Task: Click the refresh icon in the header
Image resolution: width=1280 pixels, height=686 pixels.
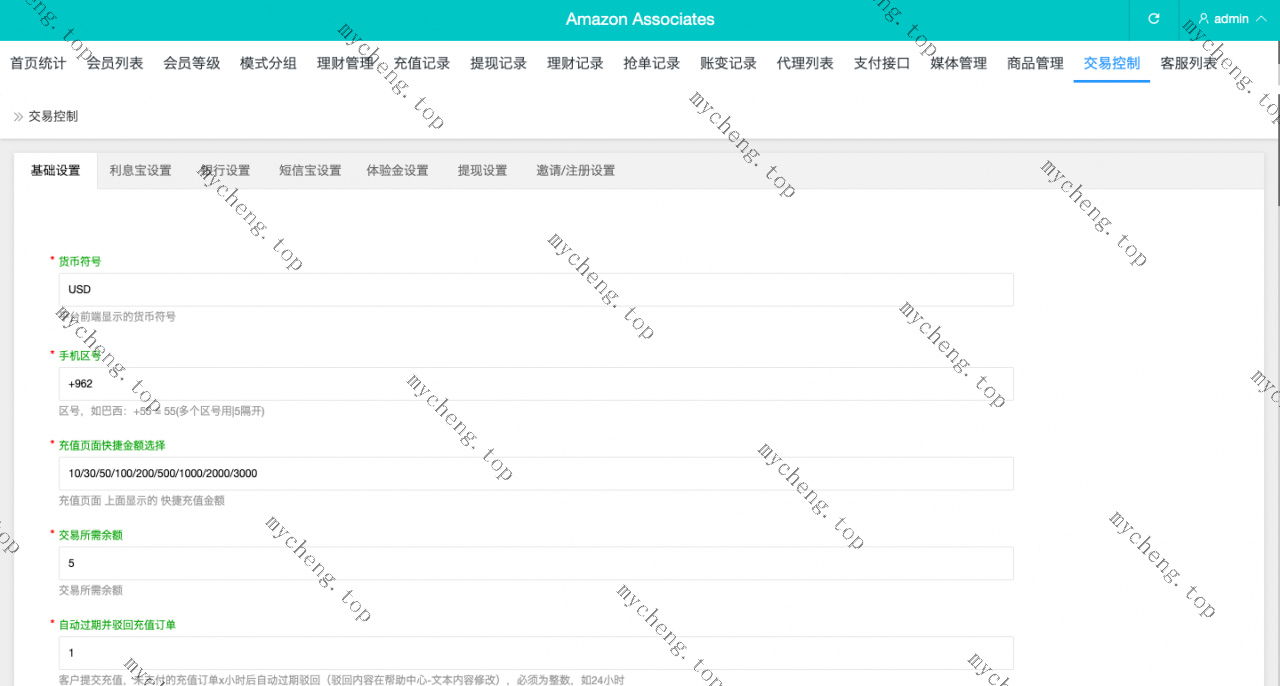Action: (1154, 19)
